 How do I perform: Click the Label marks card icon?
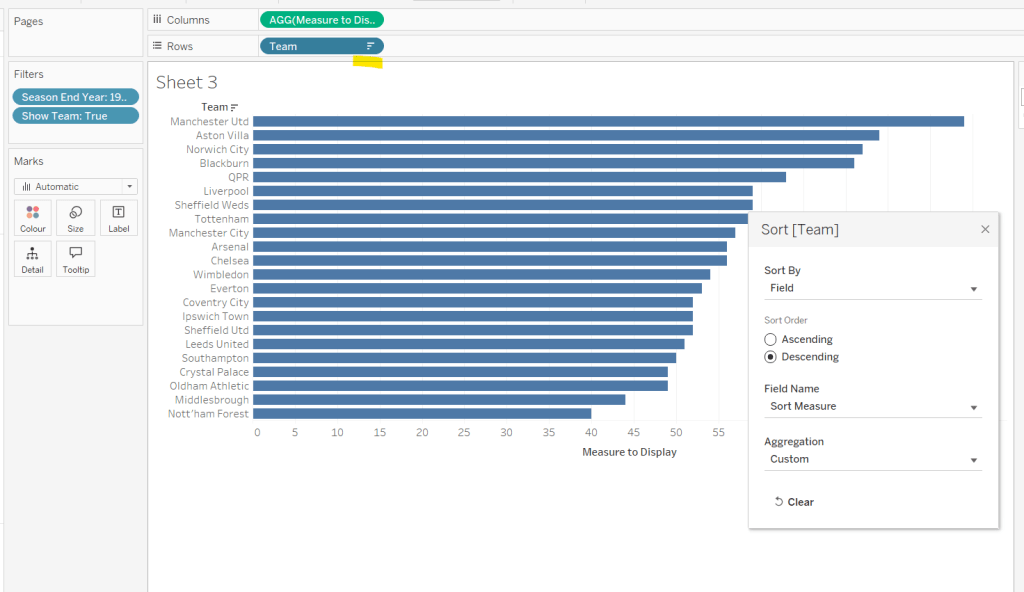[x=119, y=218]
